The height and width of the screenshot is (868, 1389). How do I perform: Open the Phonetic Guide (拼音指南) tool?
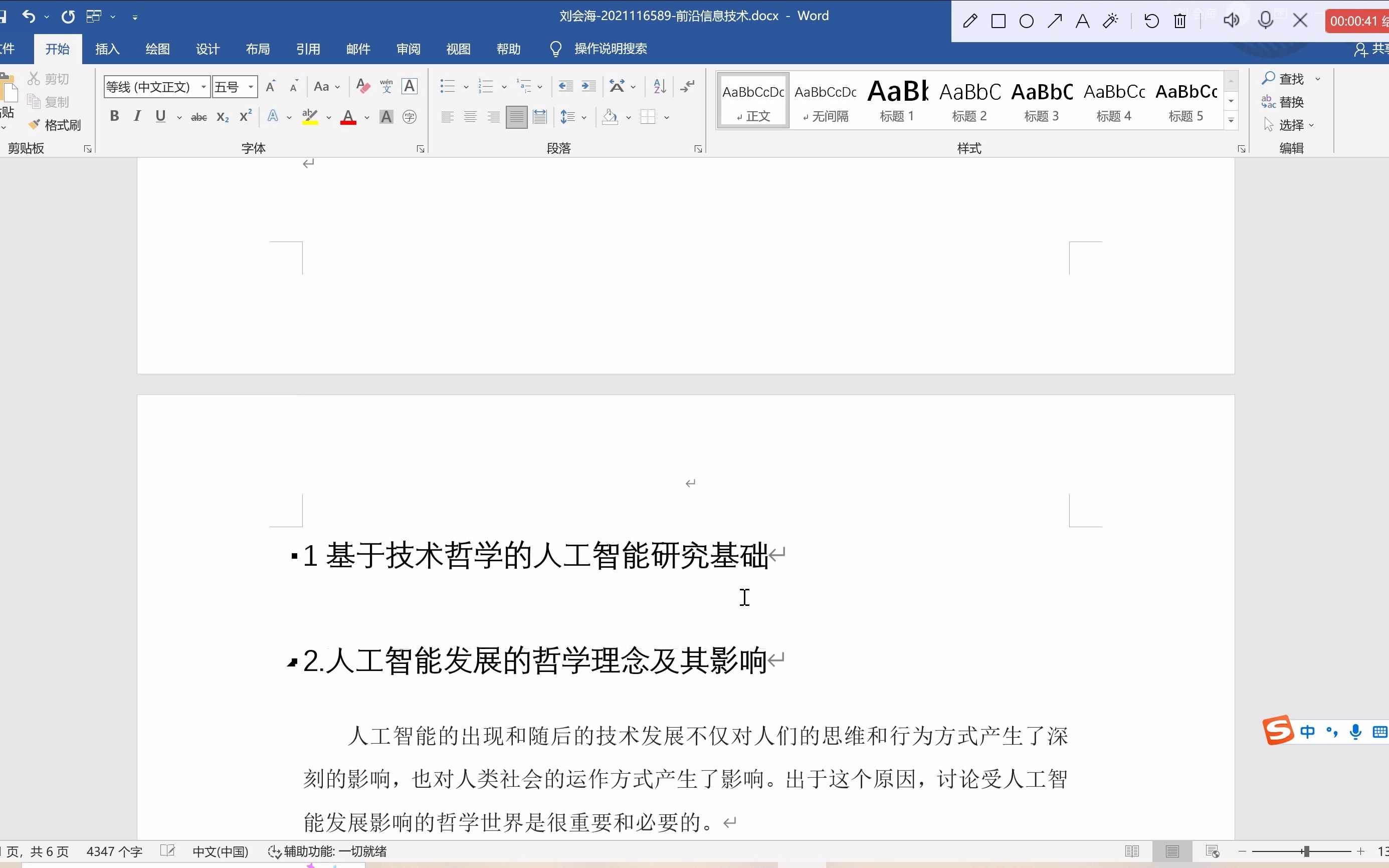tap(387, 86)
